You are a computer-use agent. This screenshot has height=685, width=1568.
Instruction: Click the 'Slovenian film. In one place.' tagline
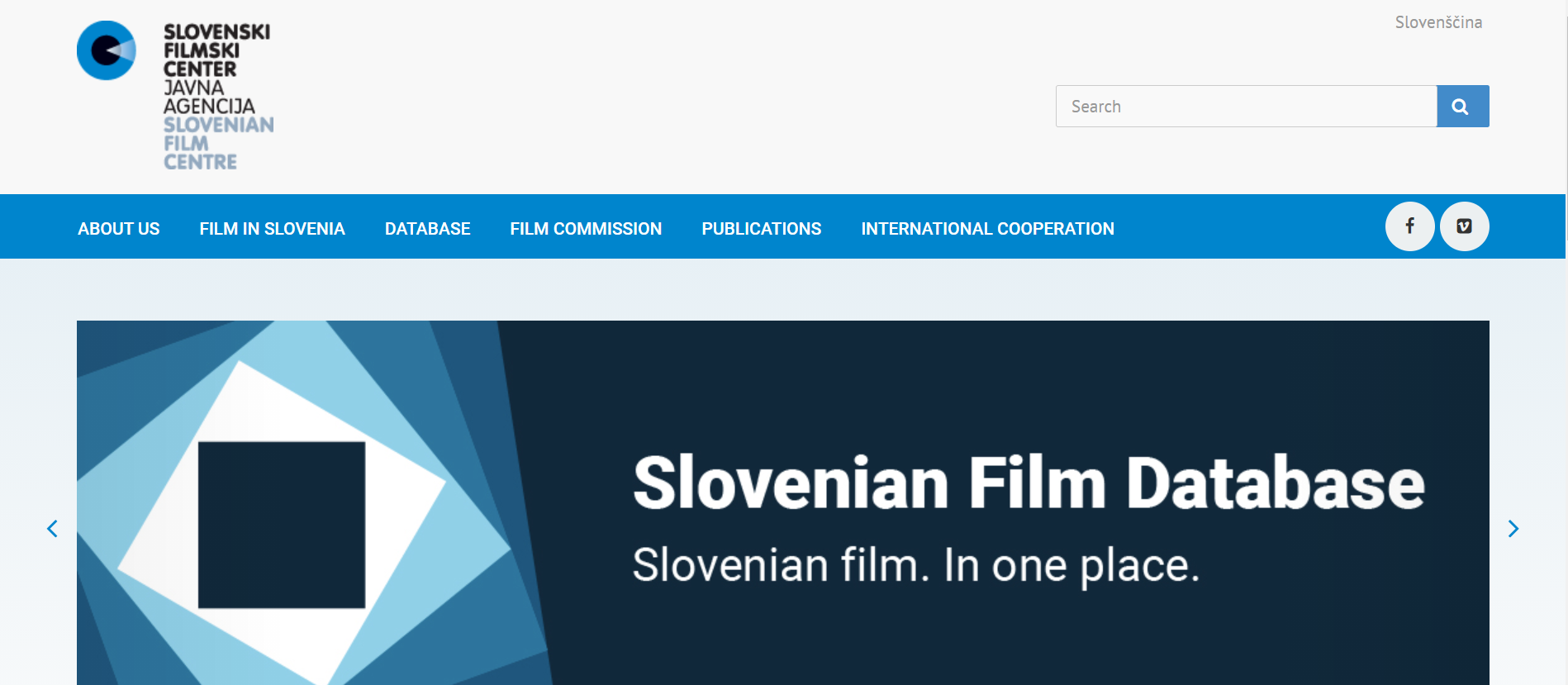[915, 566]
